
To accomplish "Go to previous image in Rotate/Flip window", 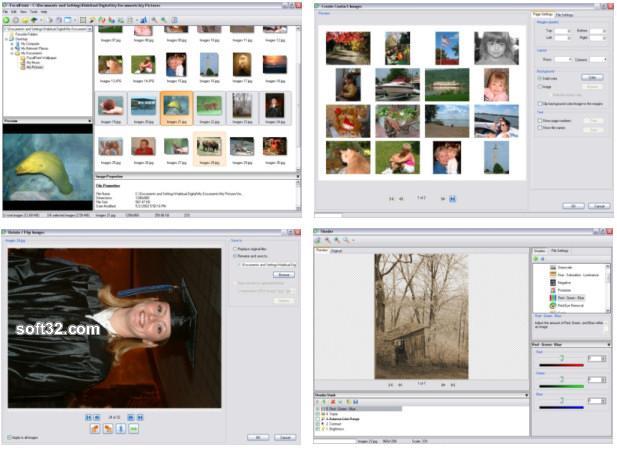I will pos(97,417).
